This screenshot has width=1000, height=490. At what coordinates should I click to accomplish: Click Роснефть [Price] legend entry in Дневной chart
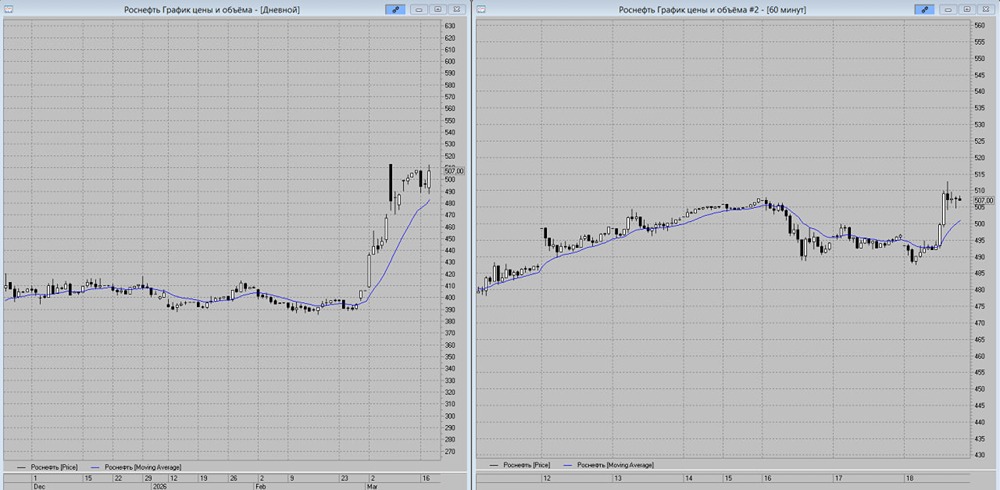click(x=48, y=467)
